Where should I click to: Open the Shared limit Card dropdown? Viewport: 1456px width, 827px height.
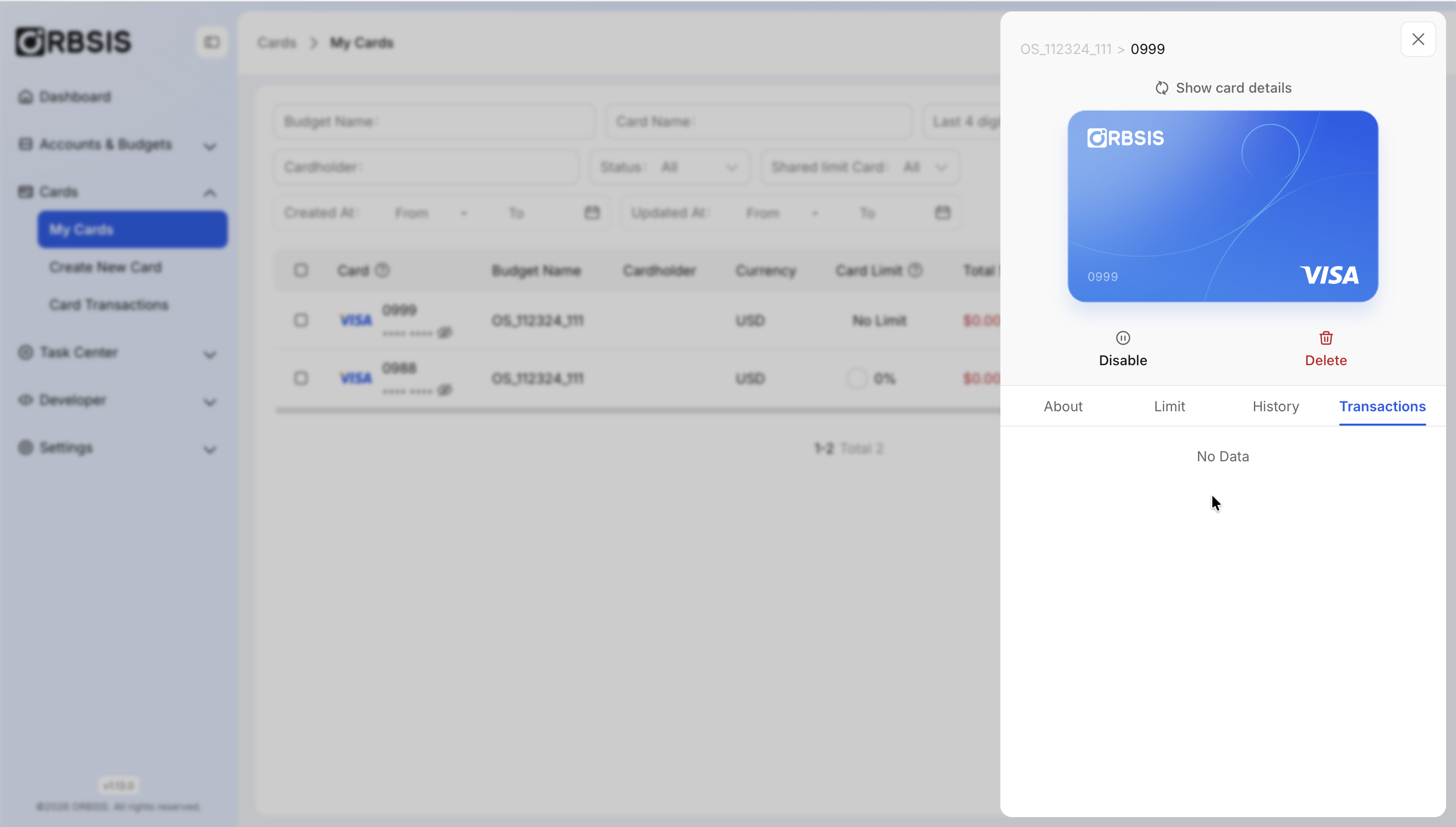[860, 167]
